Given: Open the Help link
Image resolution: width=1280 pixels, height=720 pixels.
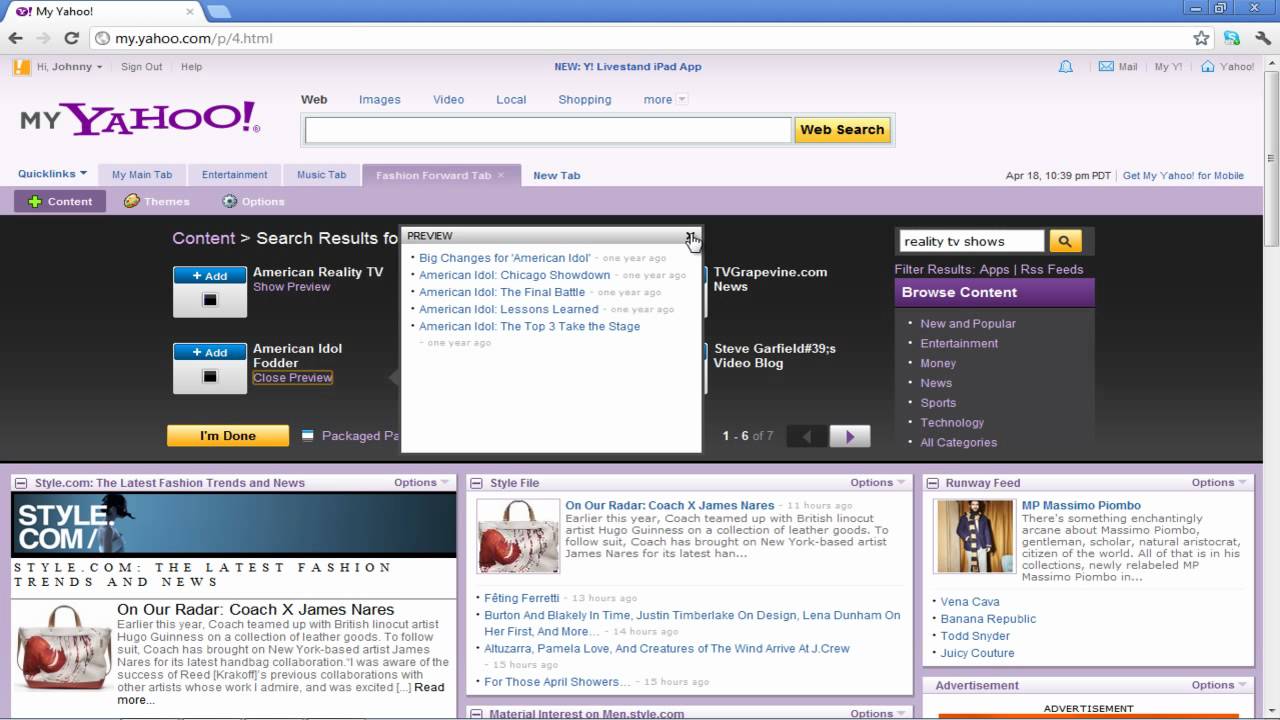Looking at the screenshot, I should coord(191,67).
